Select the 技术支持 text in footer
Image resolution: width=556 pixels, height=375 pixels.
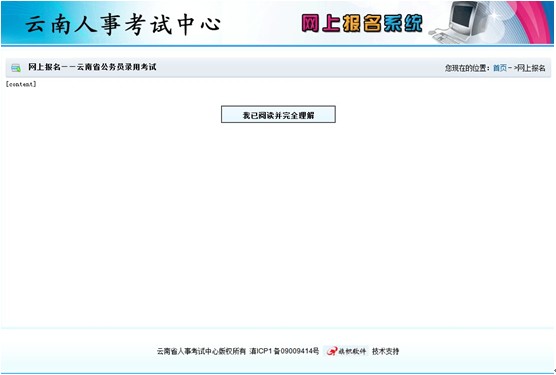(x=385, y=351)
